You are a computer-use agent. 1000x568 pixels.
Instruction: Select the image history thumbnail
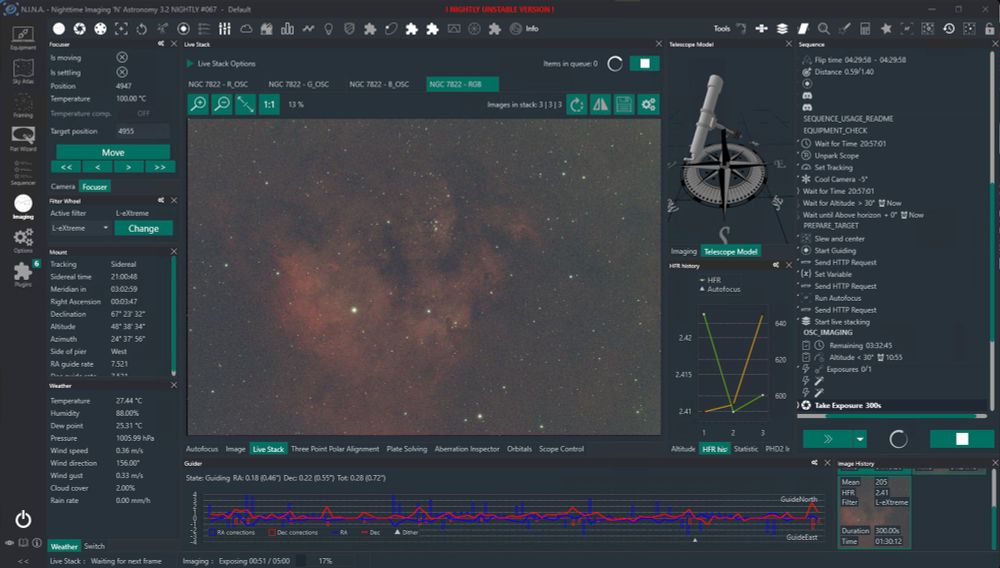[874, 512]
